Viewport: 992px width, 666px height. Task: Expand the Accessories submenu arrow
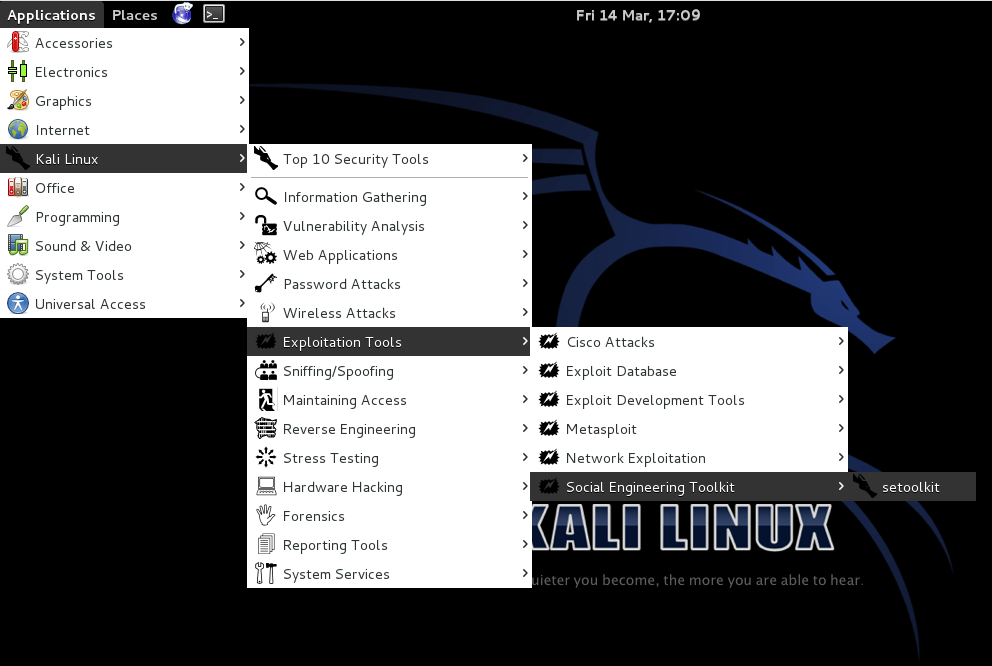tap(242, 42)
